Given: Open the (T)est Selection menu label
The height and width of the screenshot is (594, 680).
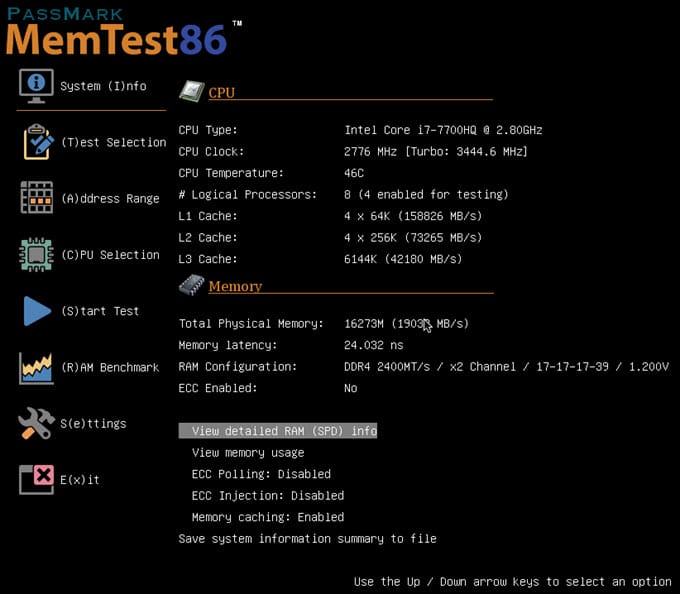Looking at the screenshot, I should point(114,142).
